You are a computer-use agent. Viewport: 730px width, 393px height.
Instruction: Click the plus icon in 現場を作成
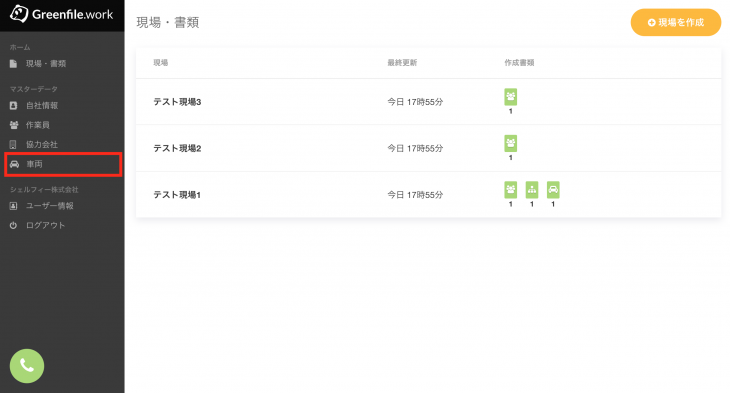651,22
